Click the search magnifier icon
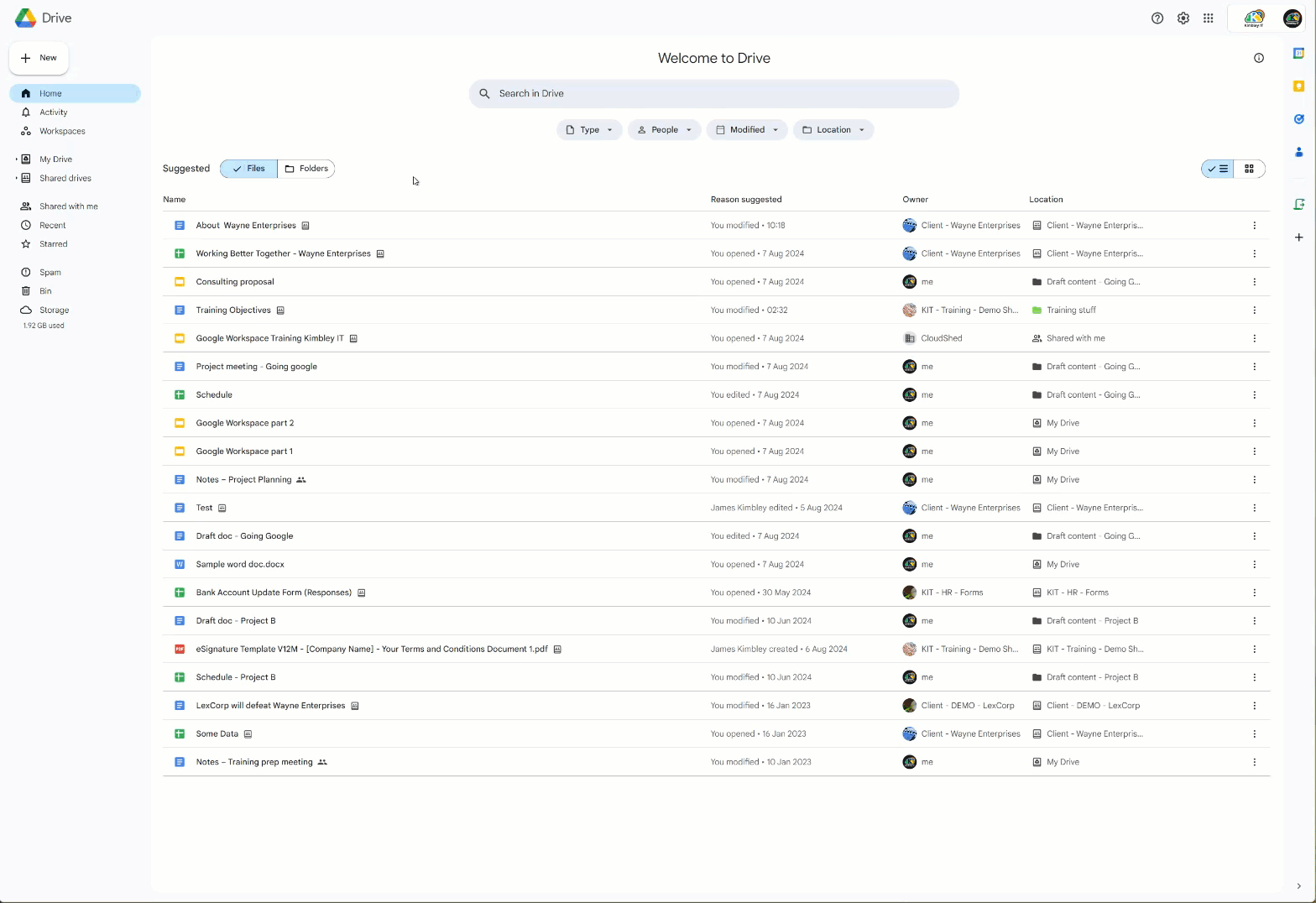This screenshot has width=1316, height=903. [484, 94]
